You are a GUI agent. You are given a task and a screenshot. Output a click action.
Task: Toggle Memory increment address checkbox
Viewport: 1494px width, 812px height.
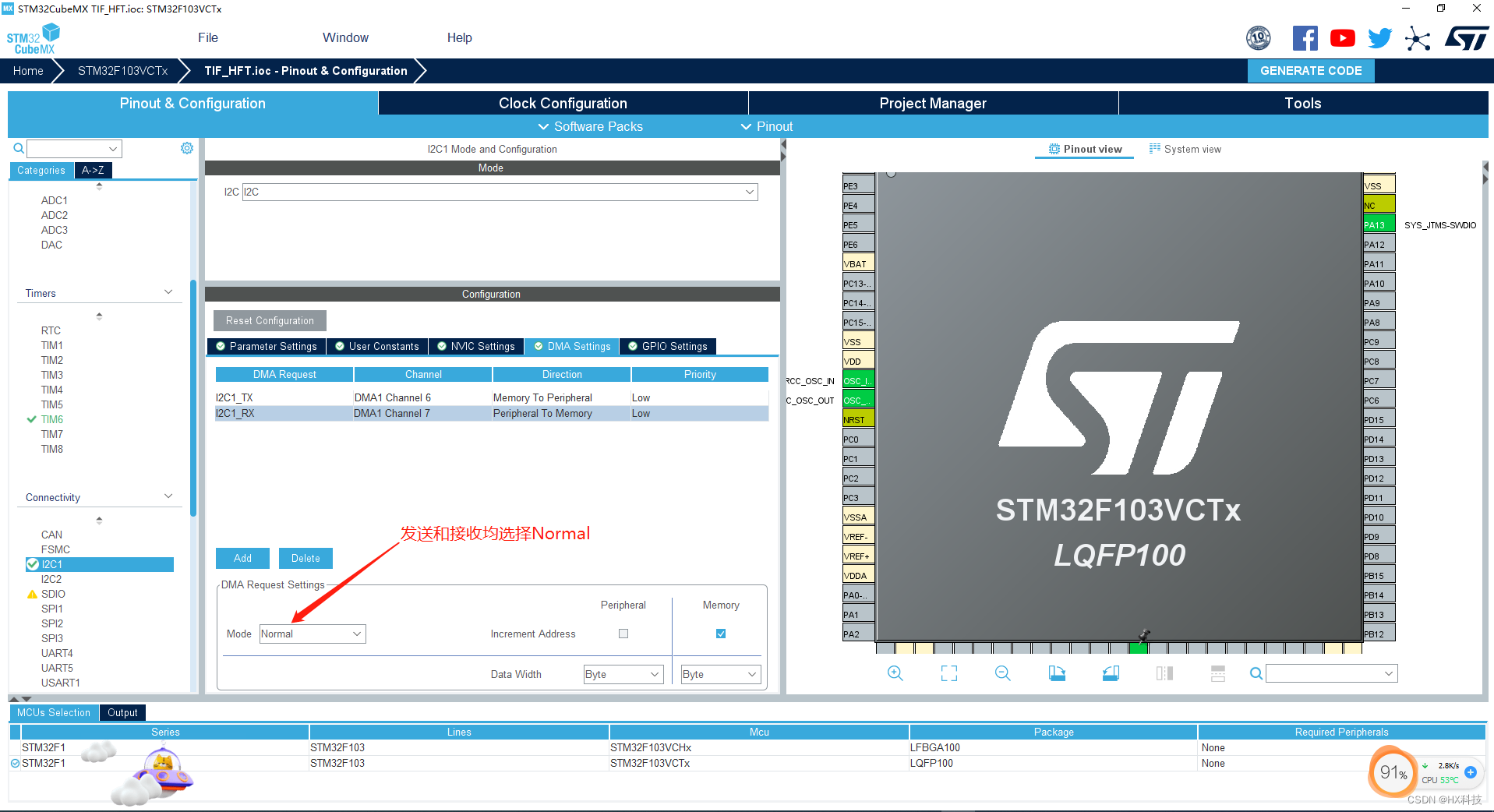click(721, 634)
